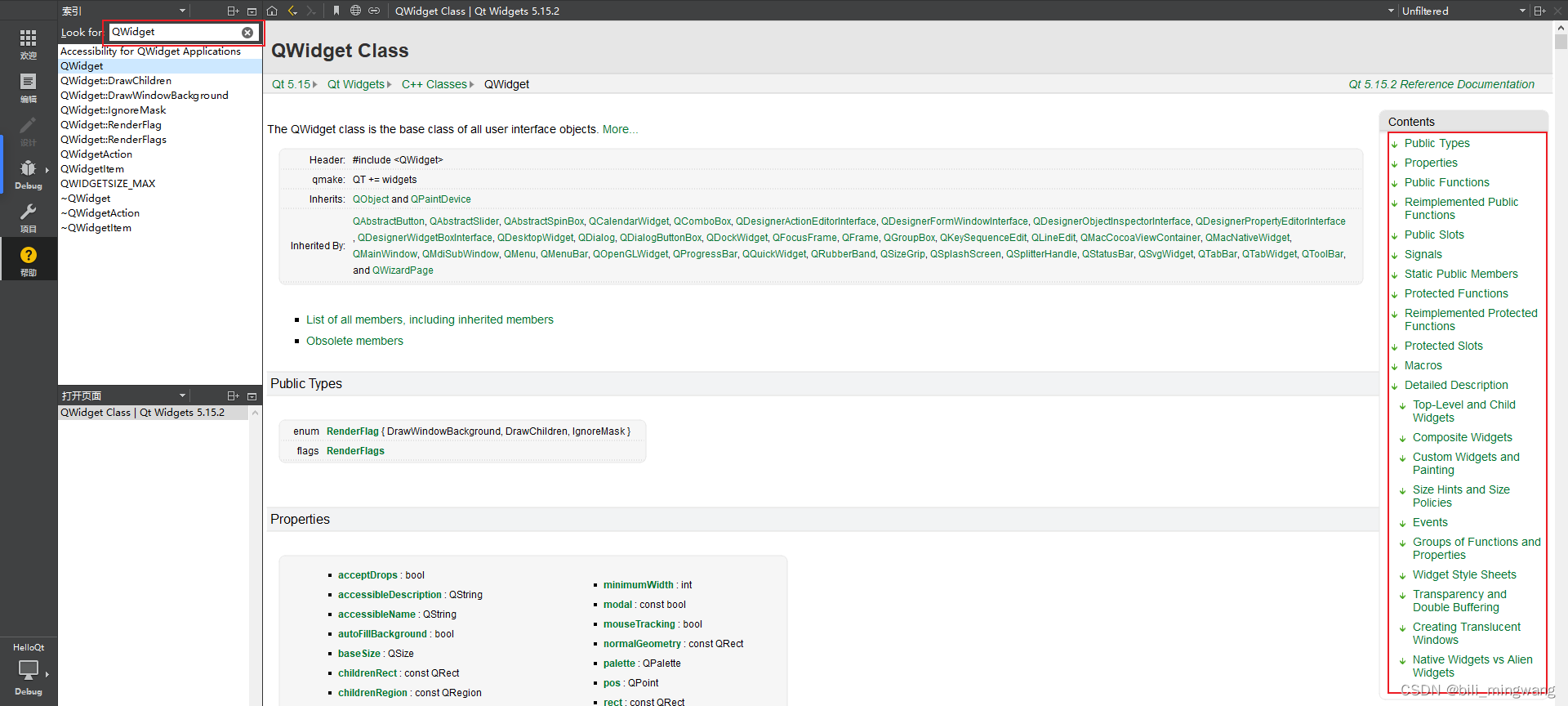1568x706 pixels.
Task: Close the index side panel
Action: click(252, 11)
